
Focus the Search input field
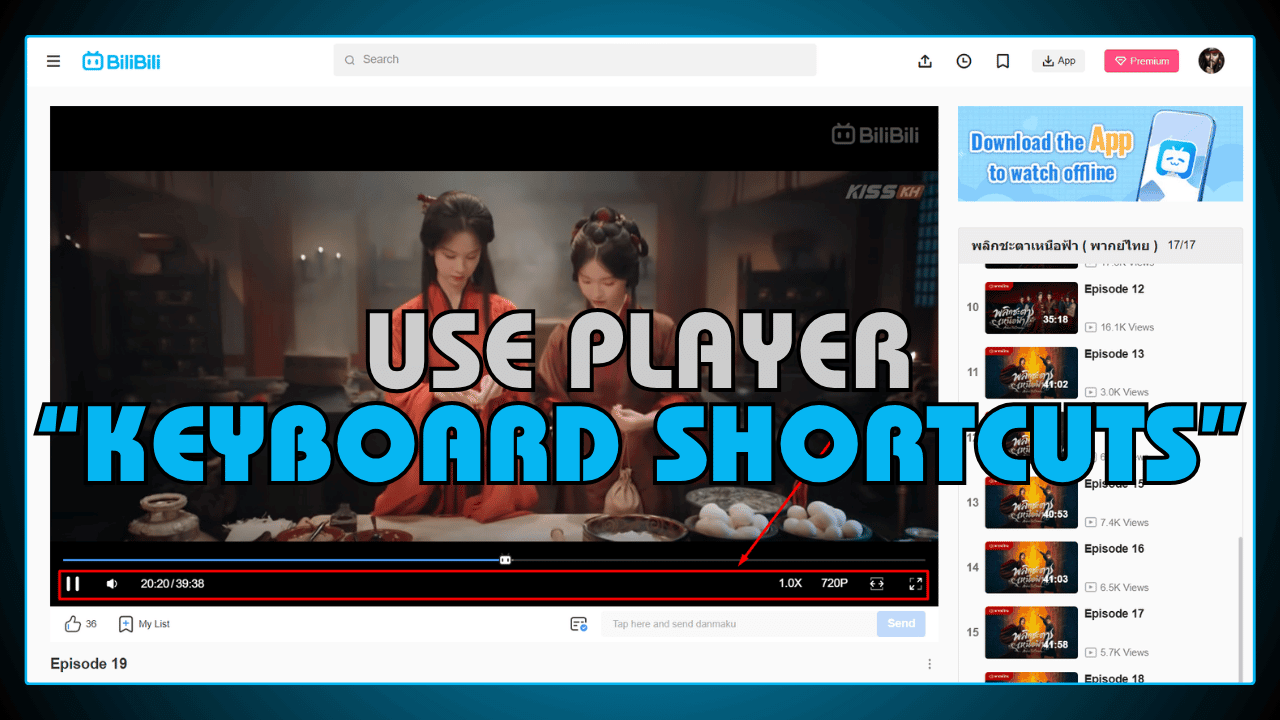pyautogui.click(x=575, y=60)
